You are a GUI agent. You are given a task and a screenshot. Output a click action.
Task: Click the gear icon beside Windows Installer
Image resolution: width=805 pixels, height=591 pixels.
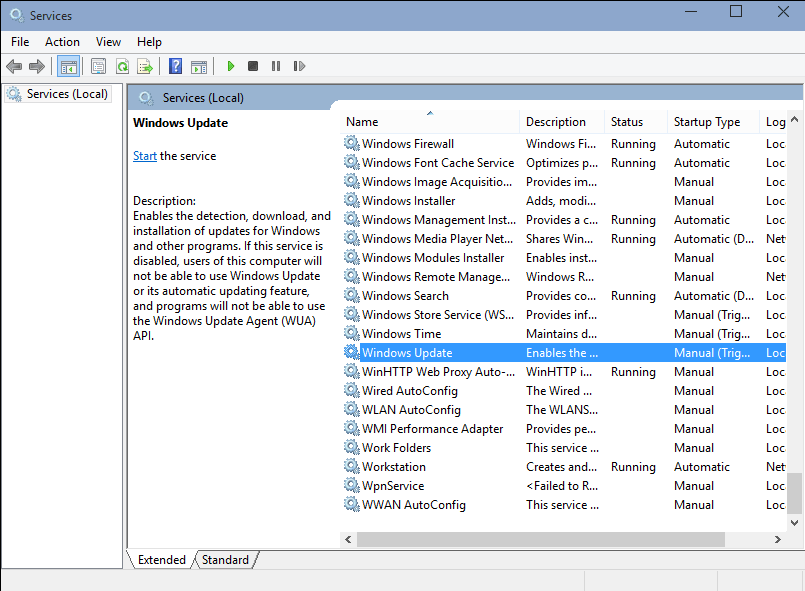(352, 200)
